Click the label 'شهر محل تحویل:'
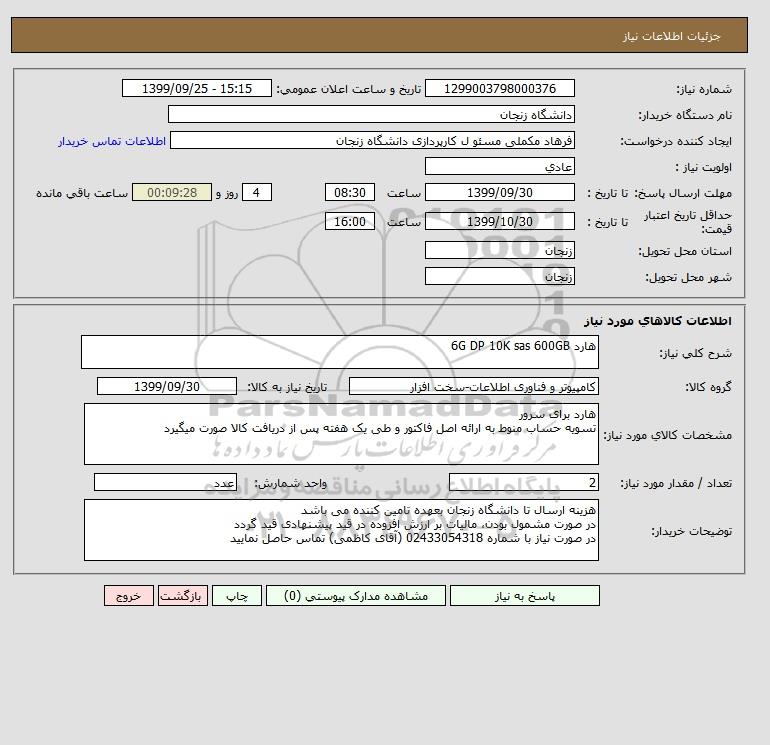 coord(688,277)
